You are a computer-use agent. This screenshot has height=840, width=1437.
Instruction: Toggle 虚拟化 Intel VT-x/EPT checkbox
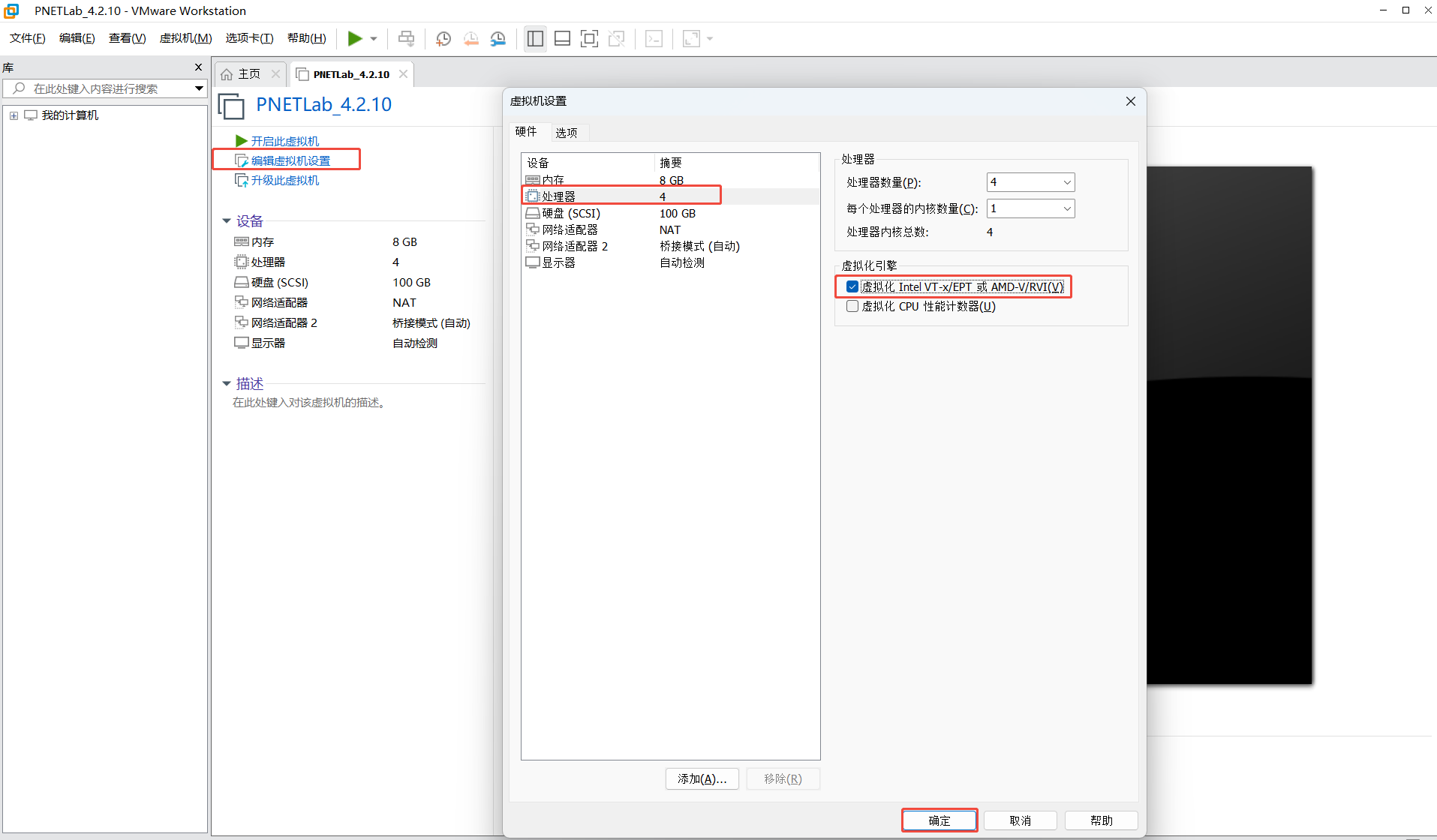852,286
